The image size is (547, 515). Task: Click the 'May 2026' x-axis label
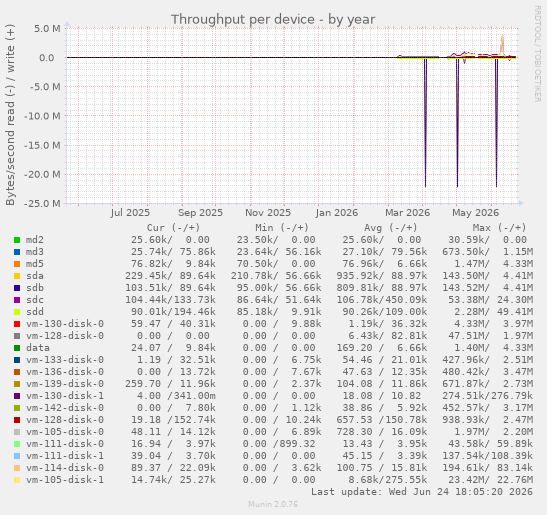(x=475, y=212)
